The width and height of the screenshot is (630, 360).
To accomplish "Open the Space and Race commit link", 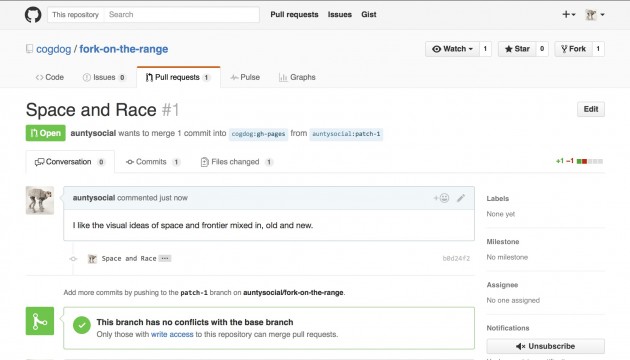I will pyautogui.click(x=129, y=258).
